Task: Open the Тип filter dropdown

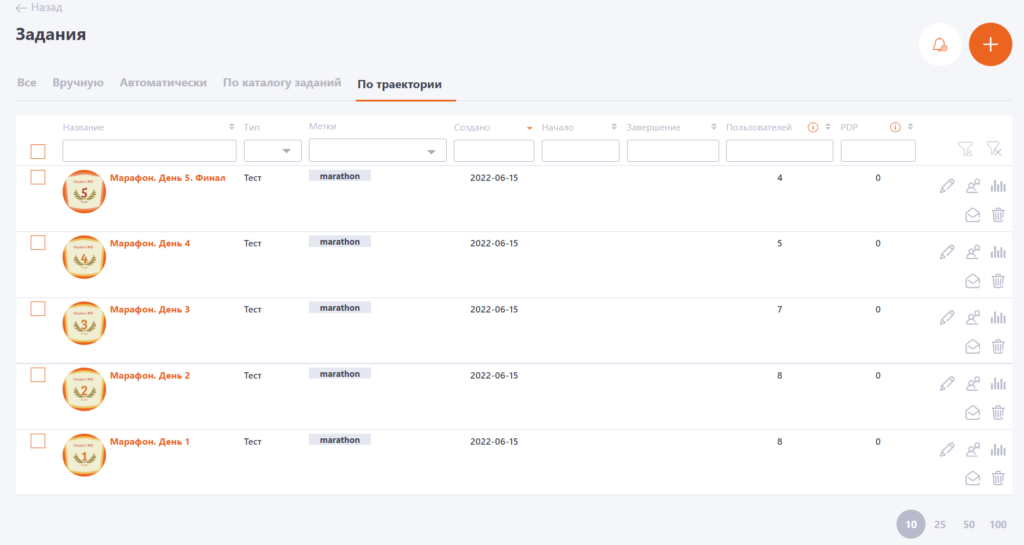Action: (272, 151)
